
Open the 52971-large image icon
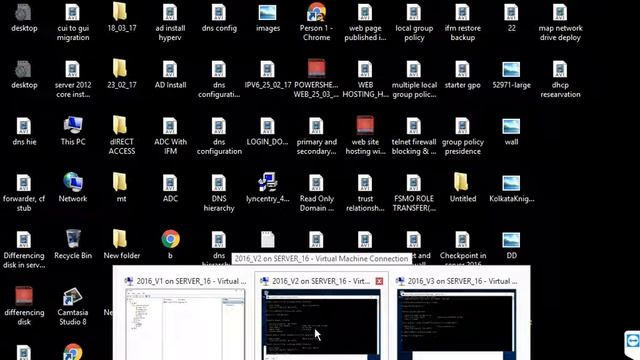511,70
